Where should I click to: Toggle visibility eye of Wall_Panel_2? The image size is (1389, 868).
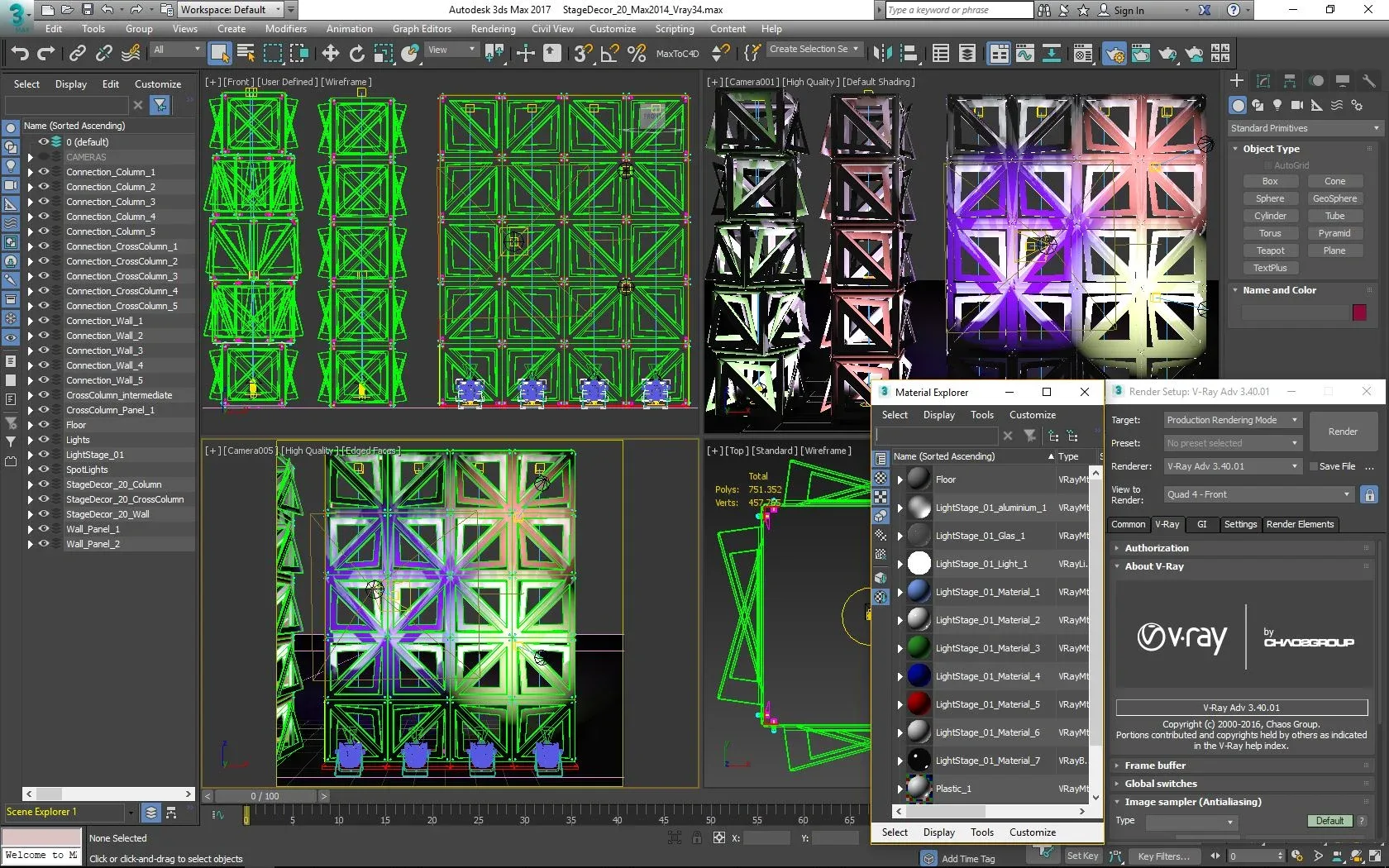click(44, 544)
